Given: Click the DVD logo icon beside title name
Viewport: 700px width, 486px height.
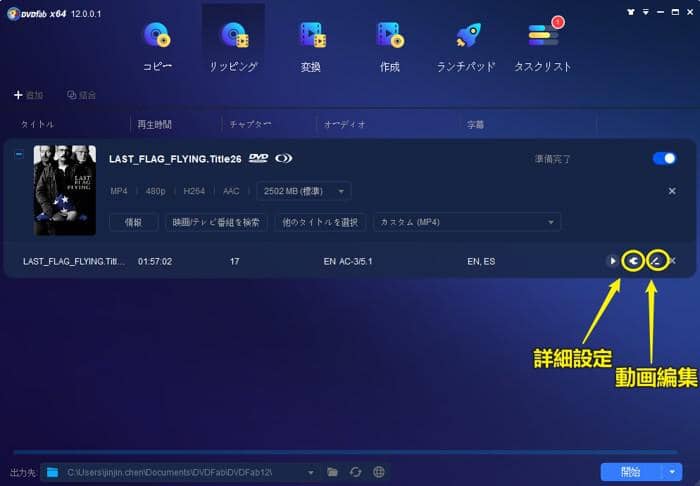Looking at the screenshot, I should click(x=258, y=158).
